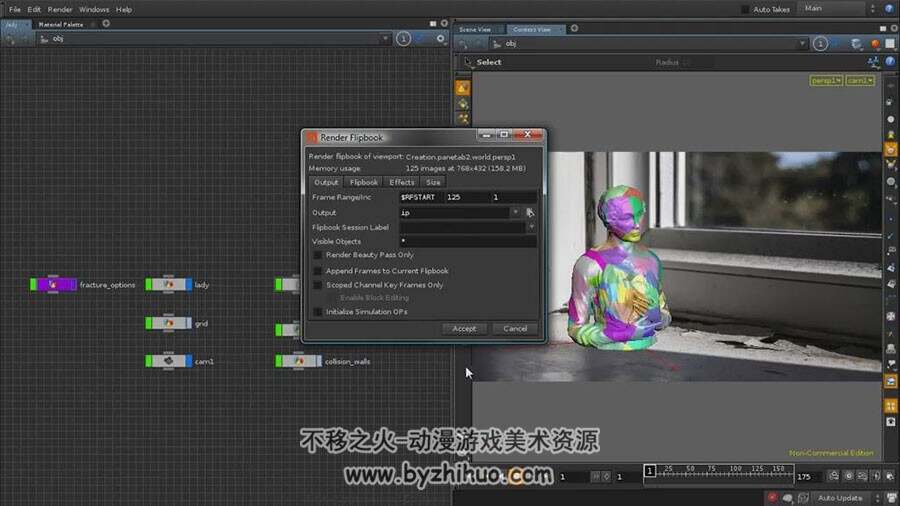Open the Effects tab in dialog

point(401,182)
